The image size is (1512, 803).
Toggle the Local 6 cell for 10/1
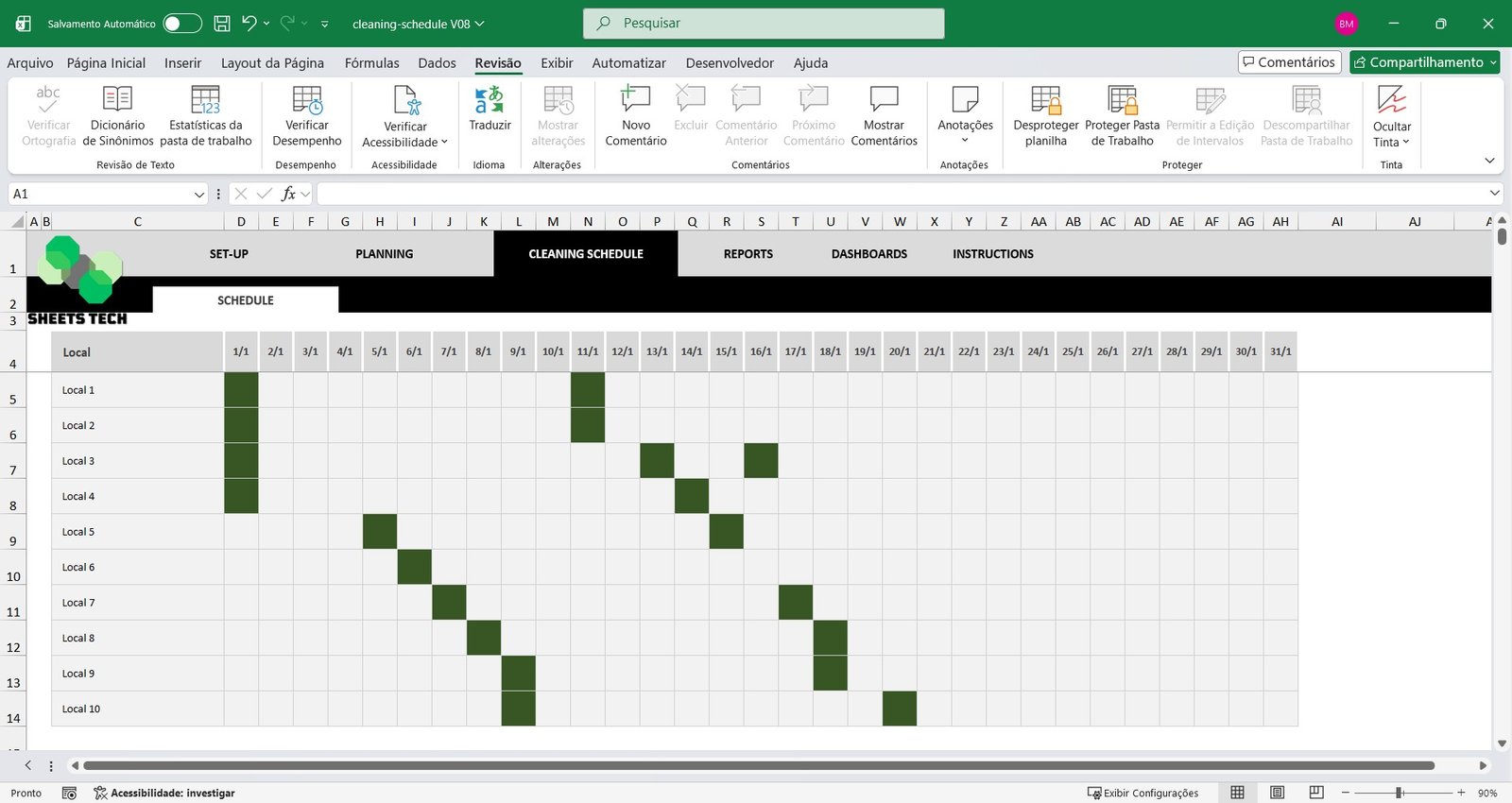(x=553, y=568)
